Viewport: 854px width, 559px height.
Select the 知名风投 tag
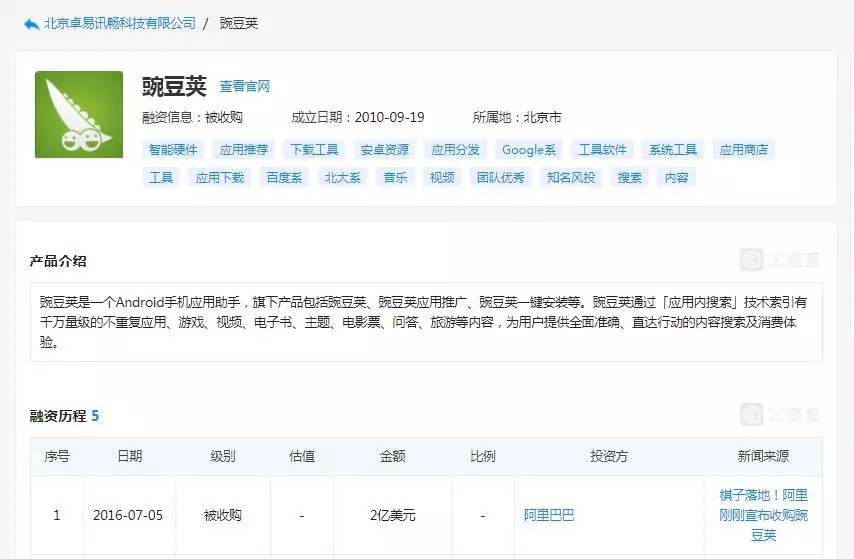coord(571,178)
